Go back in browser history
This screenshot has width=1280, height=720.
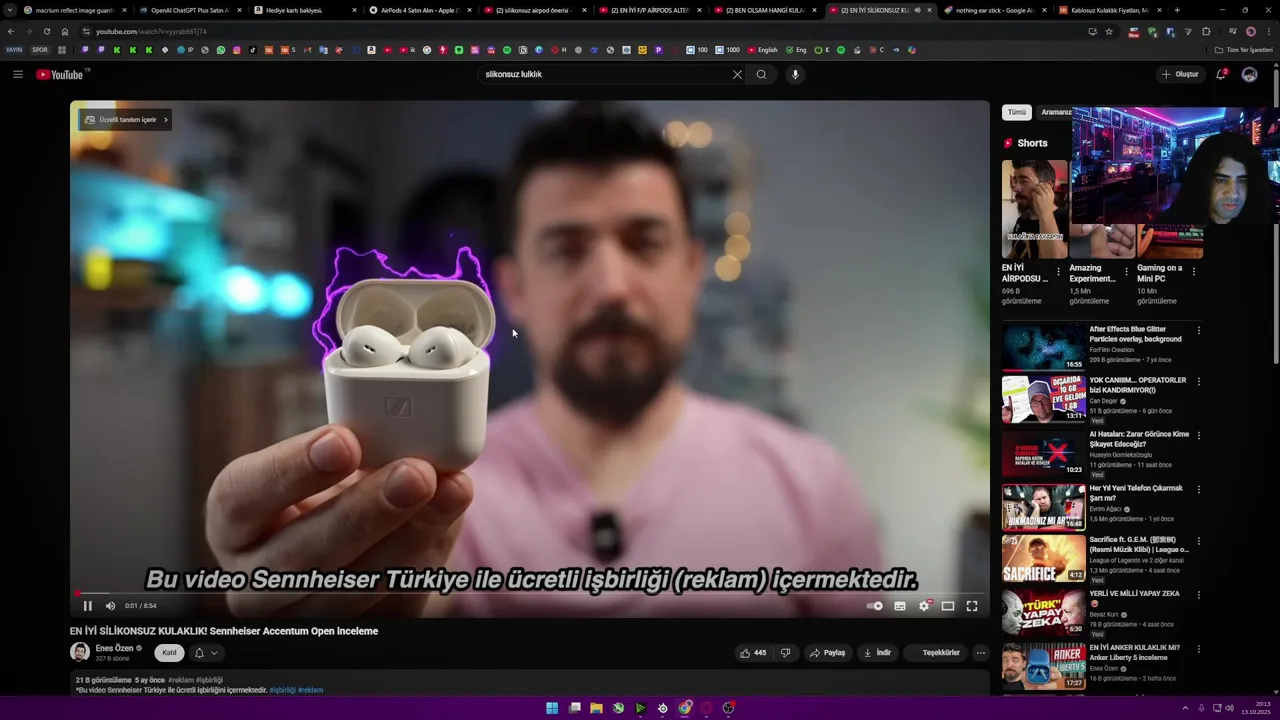[11, 31]
